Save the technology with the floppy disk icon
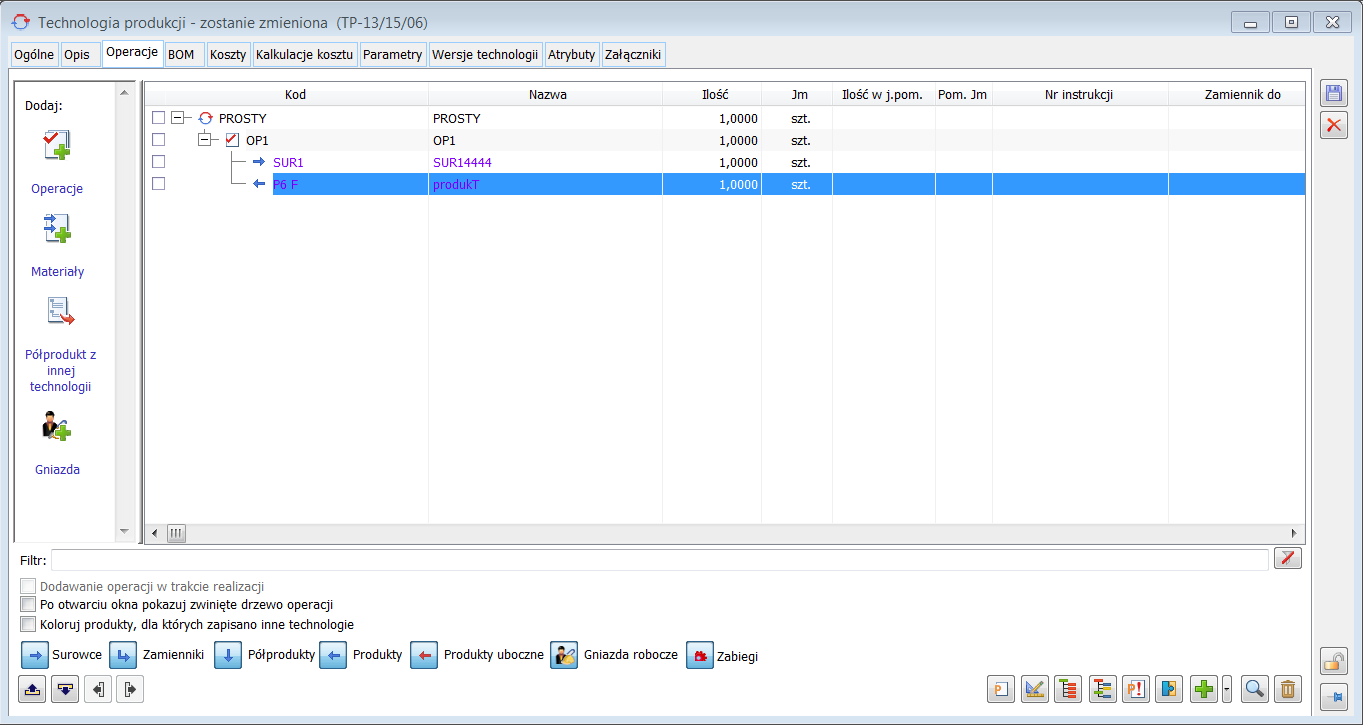The width and height of the screenshot is (1363, 727). tap(1334, 94)
